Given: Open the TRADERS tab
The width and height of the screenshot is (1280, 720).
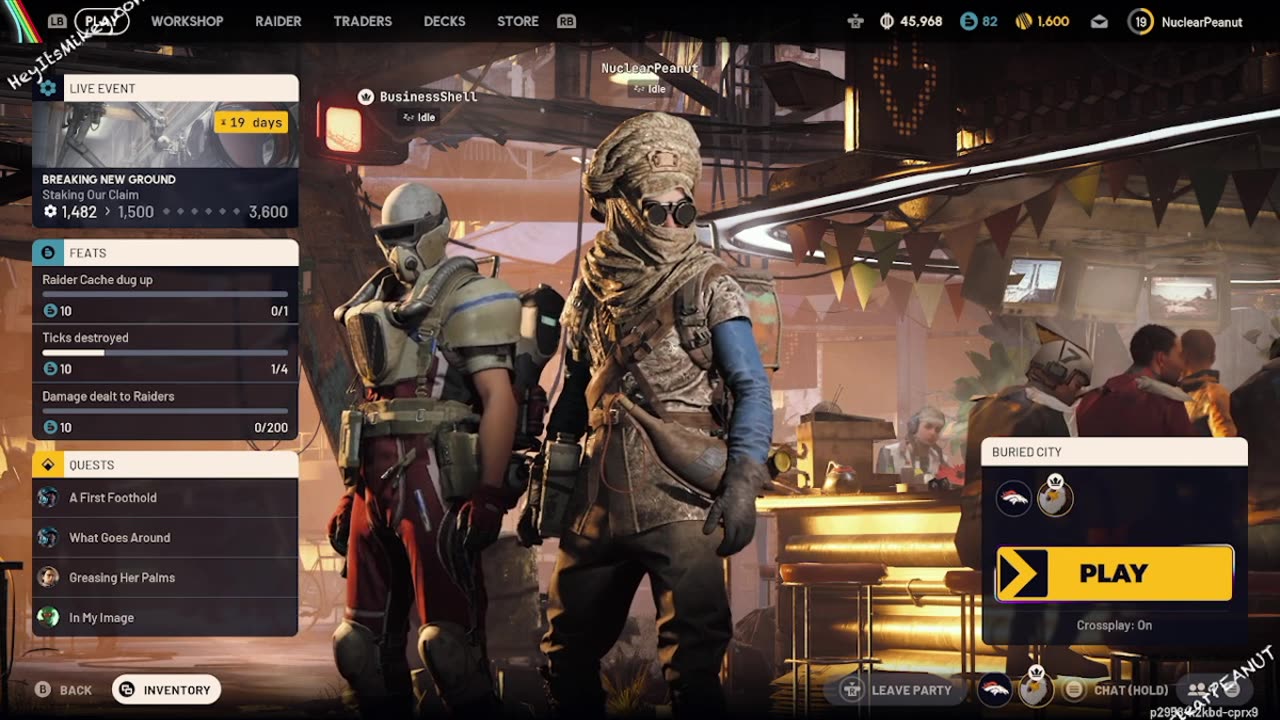Looking at the screenshot, I should coord(362,21).
